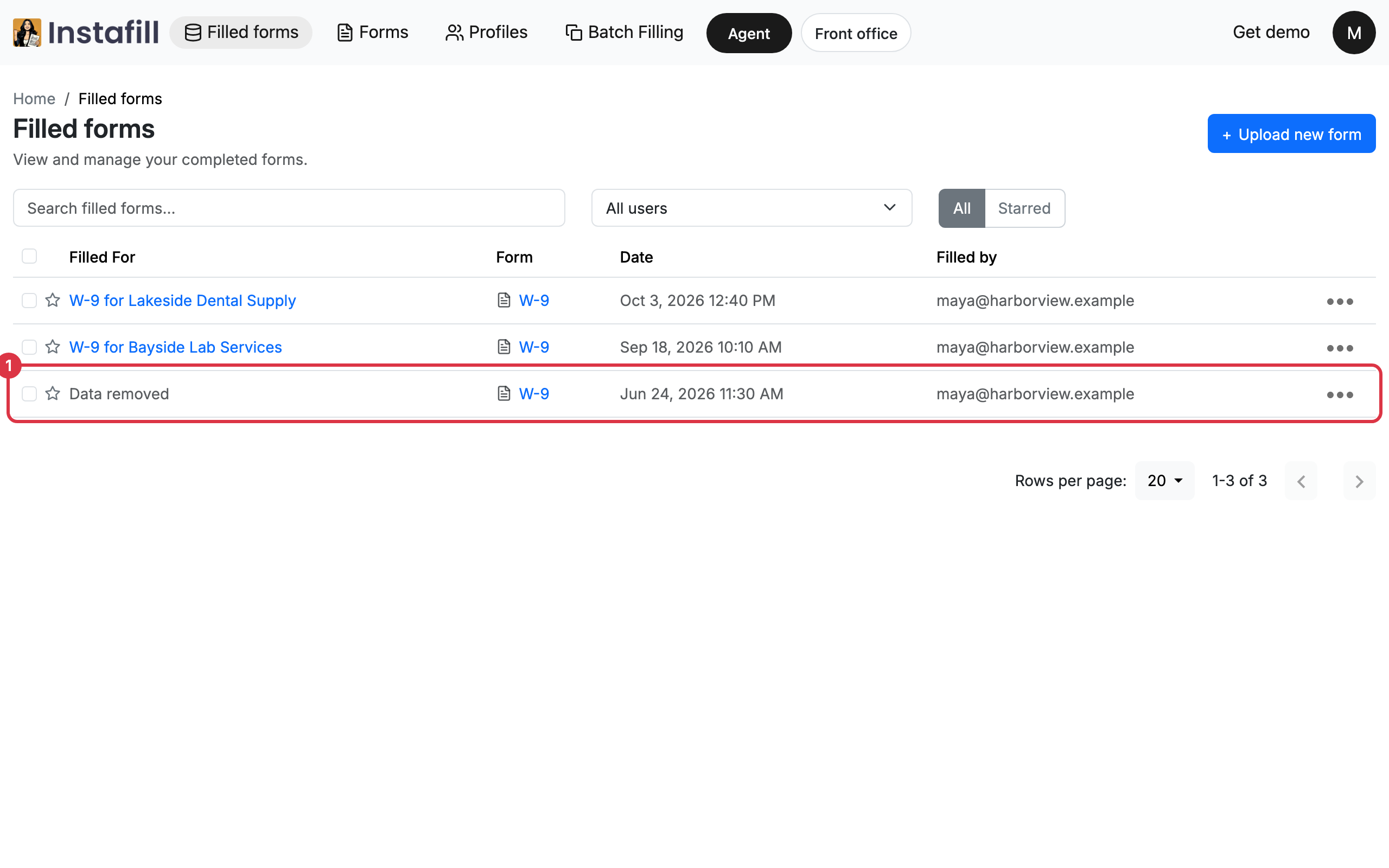Open Profiles nav tab

[486, 32]
